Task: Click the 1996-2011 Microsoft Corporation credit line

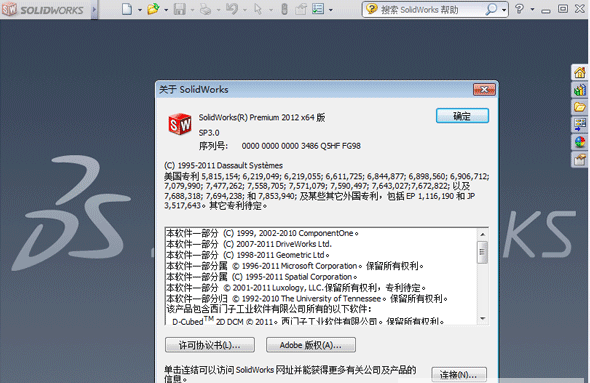Action: (x=295, y=266)
